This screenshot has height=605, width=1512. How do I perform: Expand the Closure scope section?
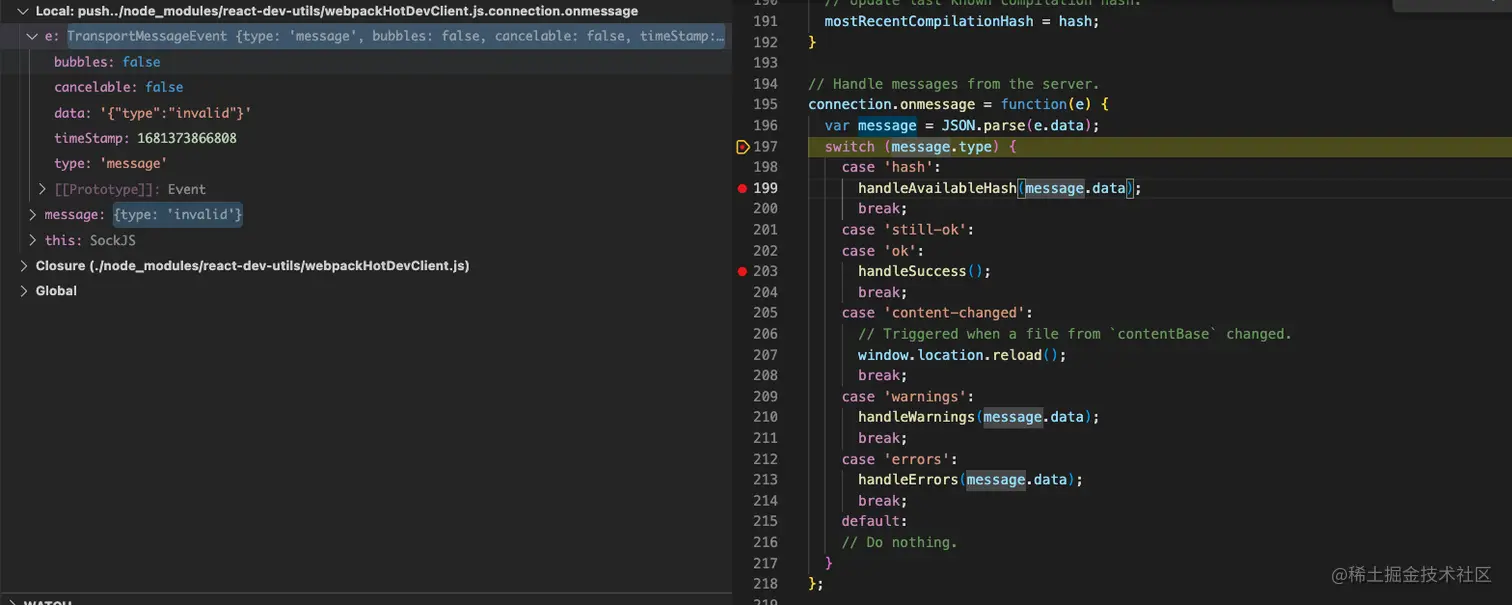click(24, 266)
